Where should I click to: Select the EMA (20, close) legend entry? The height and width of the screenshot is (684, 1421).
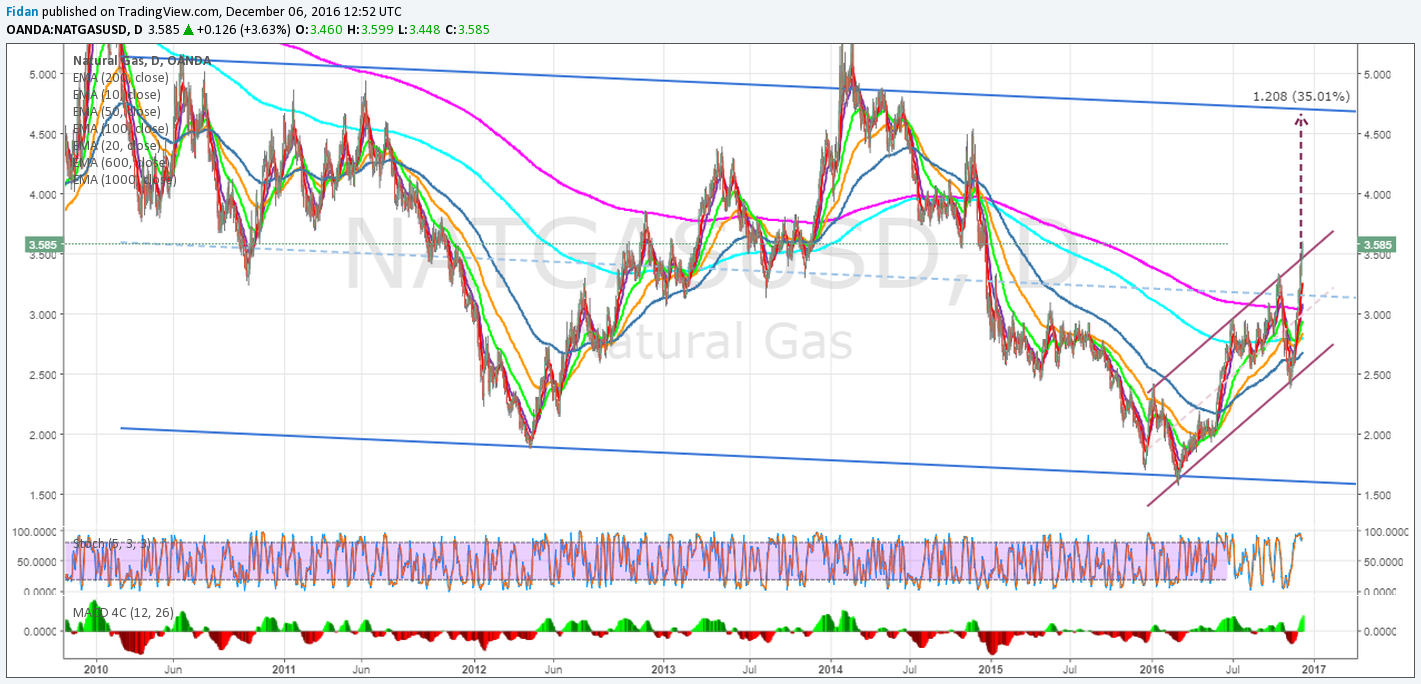click(117, 146)
